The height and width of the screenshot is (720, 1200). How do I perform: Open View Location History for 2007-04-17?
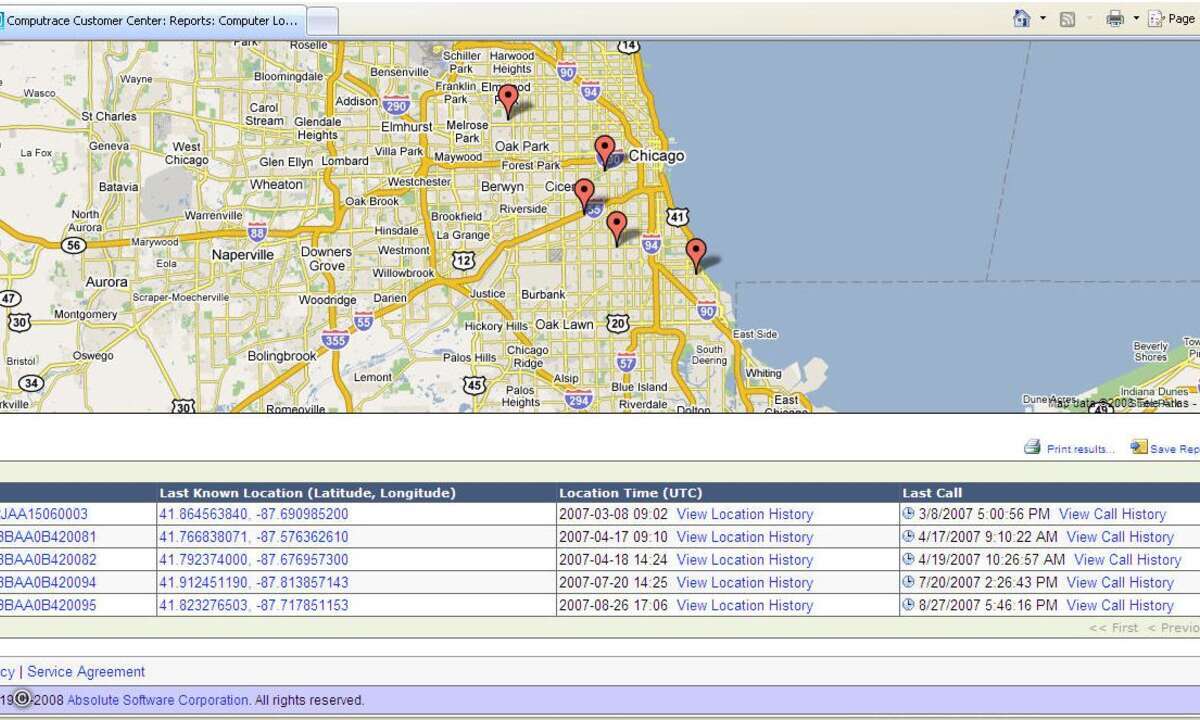coord(744,537)
